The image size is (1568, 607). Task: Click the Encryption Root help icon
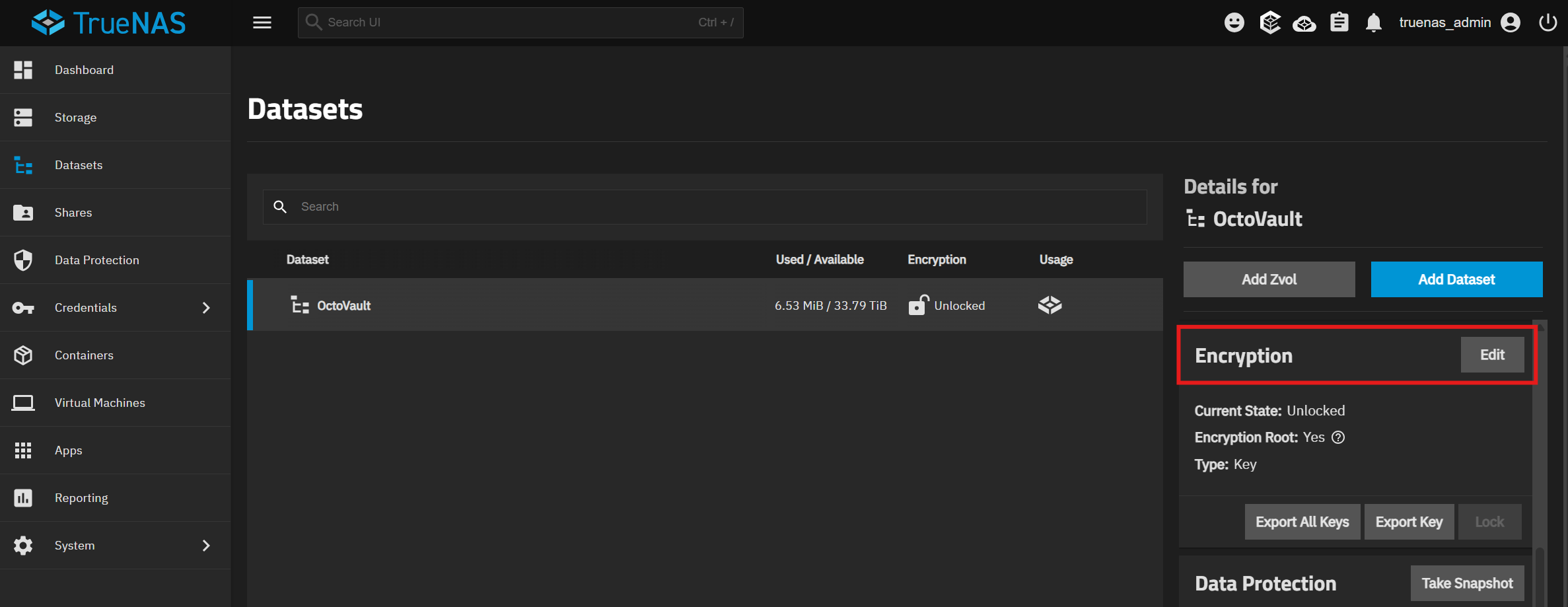[1338, 437]
